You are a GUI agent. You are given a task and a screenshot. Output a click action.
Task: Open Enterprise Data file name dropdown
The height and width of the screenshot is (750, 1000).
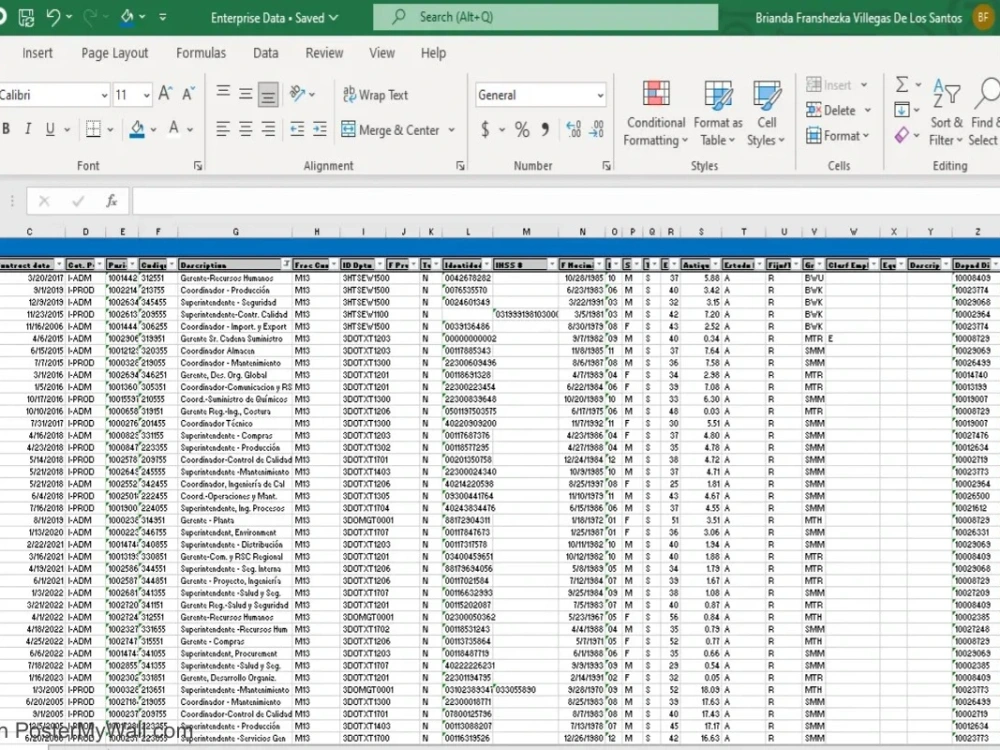tap(334, 18)
